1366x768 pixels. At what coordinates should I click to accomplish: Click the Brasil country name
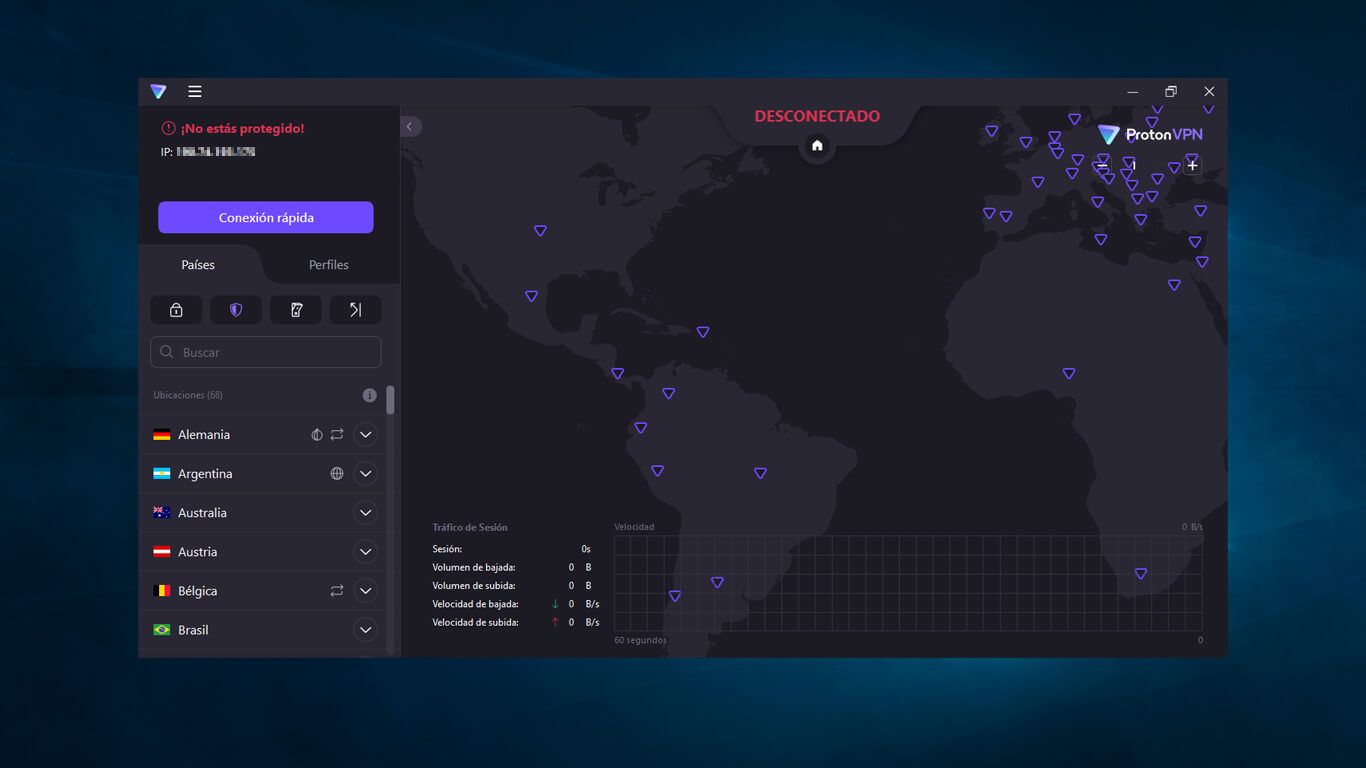(x=193, y=630)
